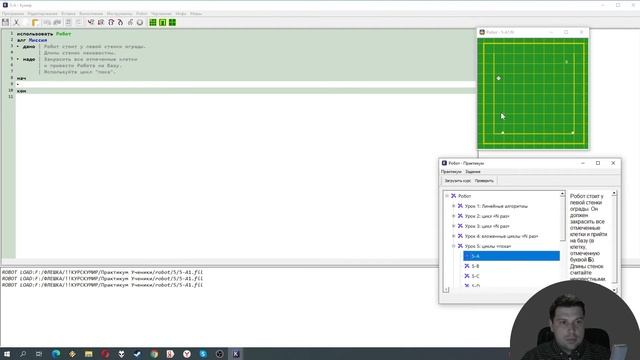Image resolution: width=640 pixels, height=360 pixels.
Task: Select Урок 4: вложенные циклы item
Action: pyautogui.click(x=501, y=236)
